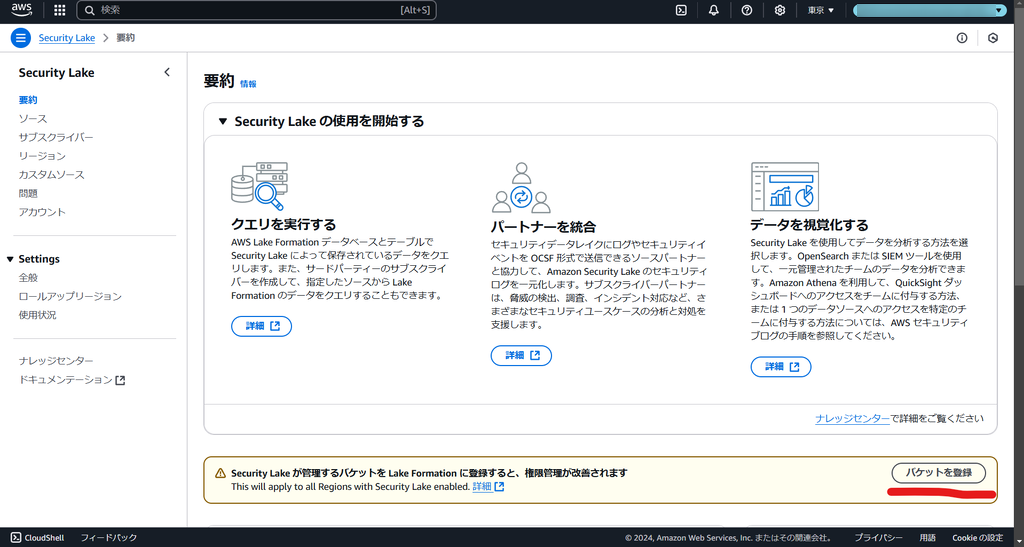Open the AWS services grid menu

coord(59,10)
